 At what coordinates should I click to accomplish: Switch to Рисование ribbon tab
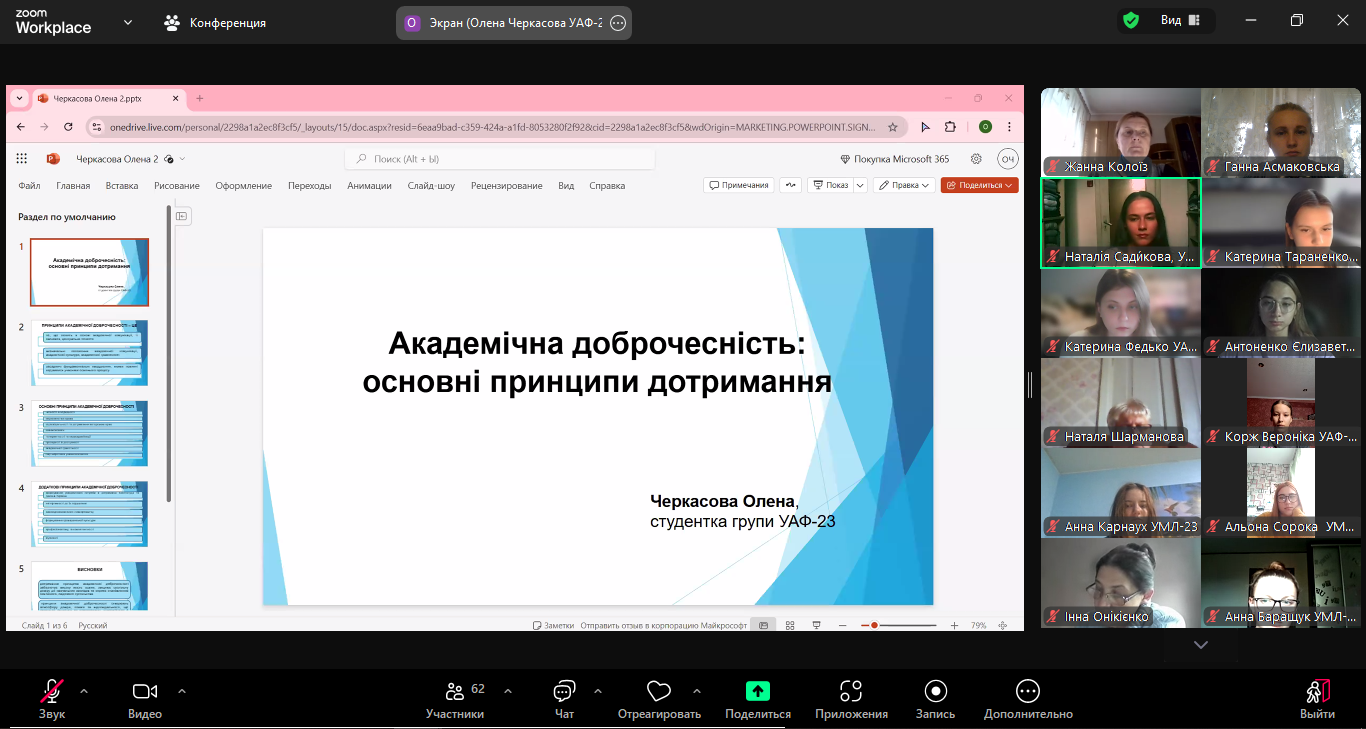coord(177,186)
